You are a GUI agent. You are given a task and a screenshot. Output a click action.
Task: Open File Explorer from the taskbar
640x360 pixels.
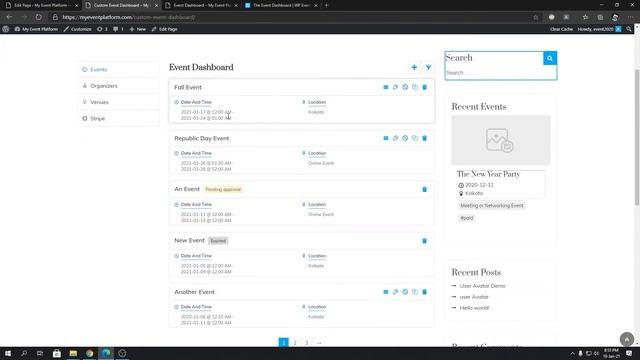73,353
